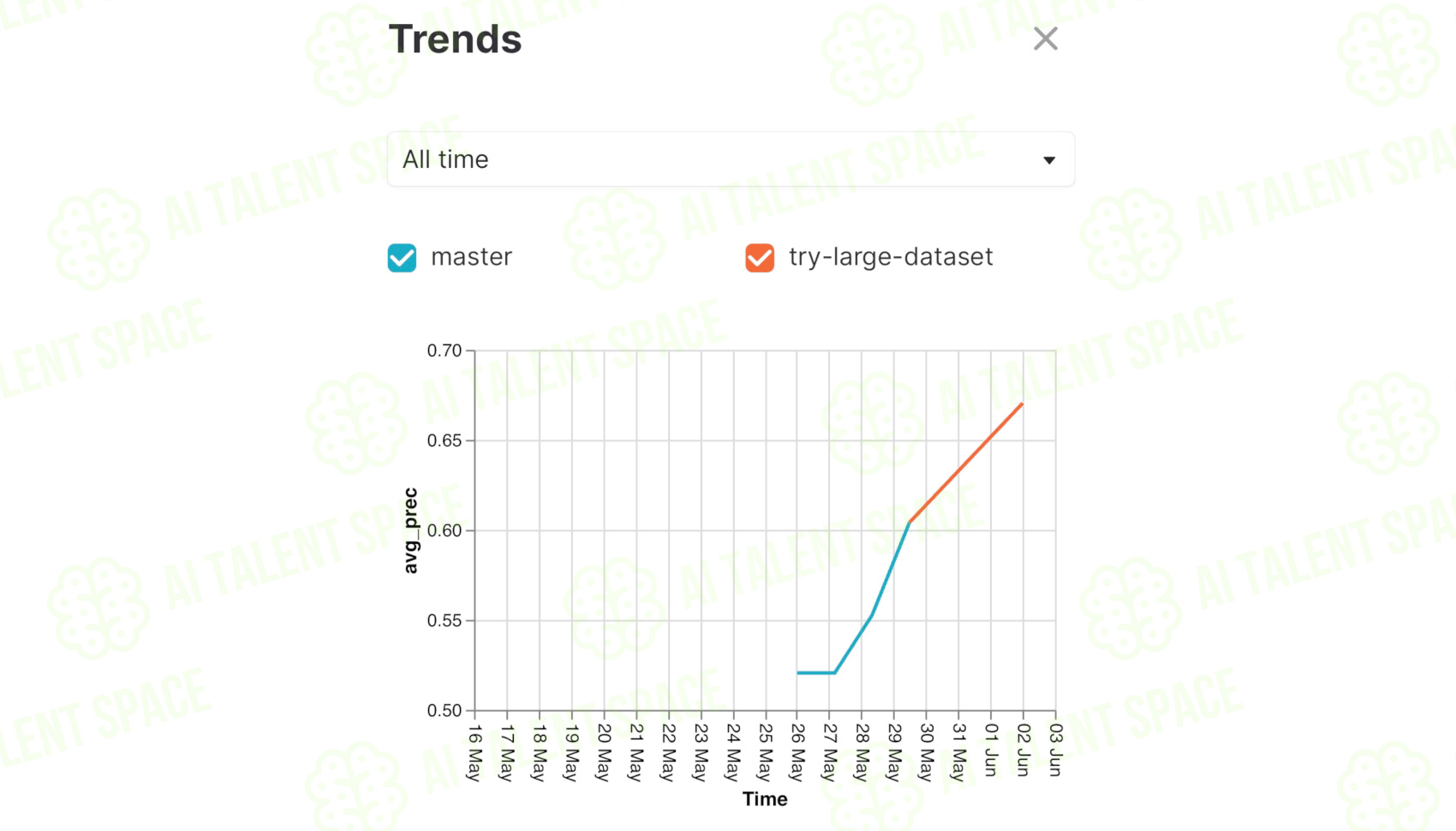Click the 0.70 value on y-axis

click(445, 350)
